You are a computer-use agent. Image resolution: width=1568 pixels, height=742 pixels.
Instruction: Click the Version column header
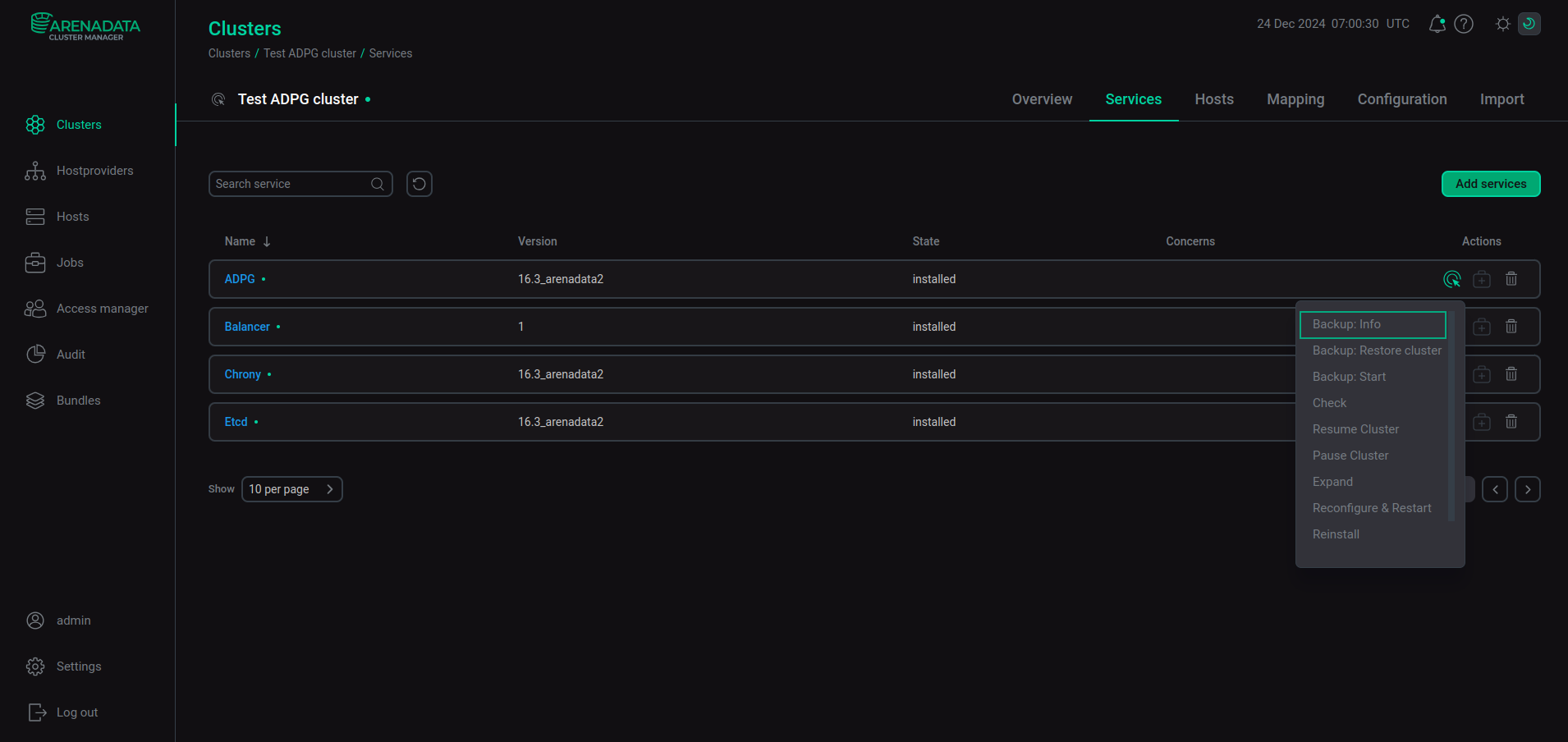(x=538, y=241)
